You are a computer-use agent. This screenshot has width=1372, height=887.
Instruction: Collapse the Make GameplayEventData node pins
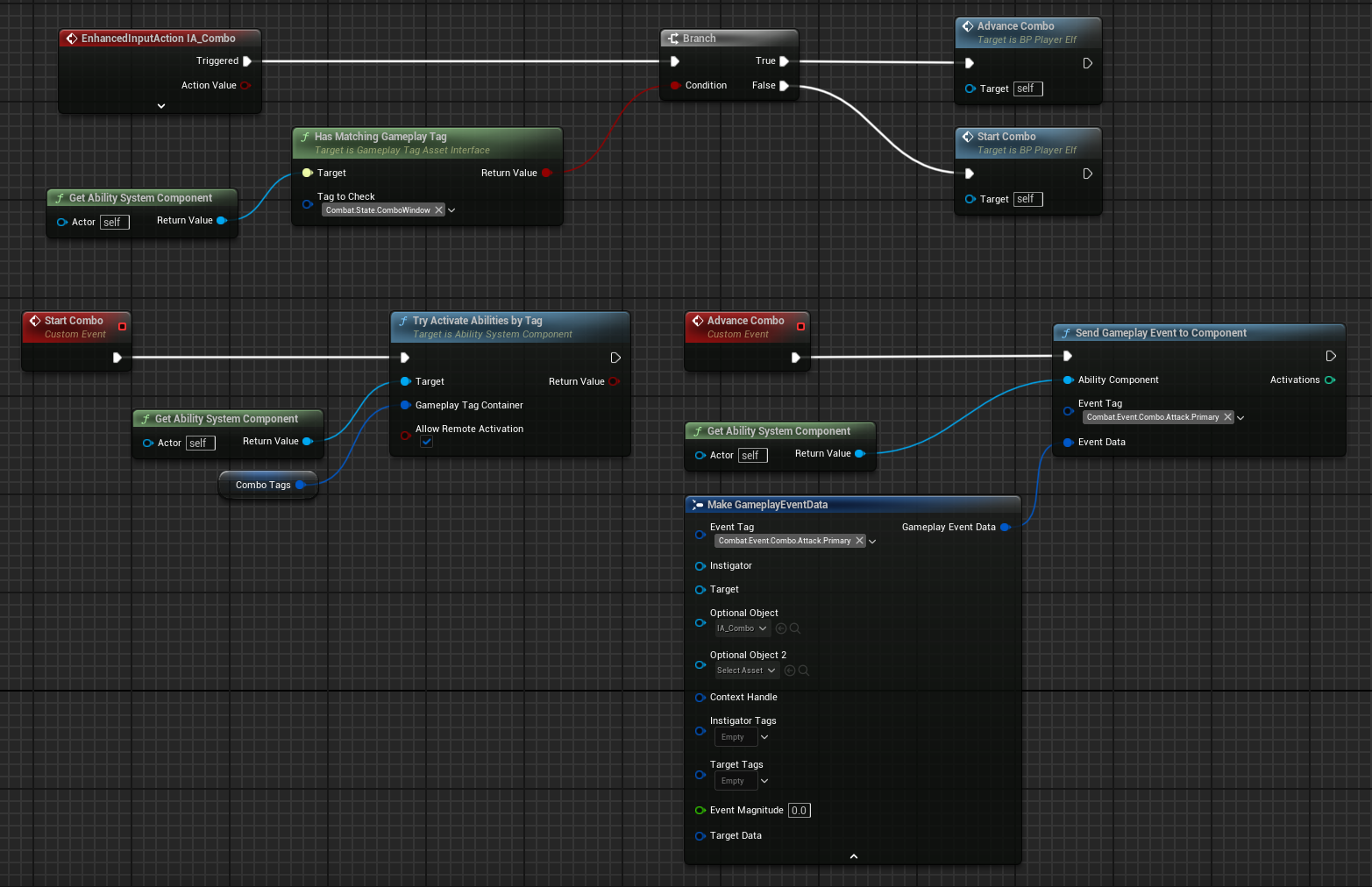click(854, 856)
